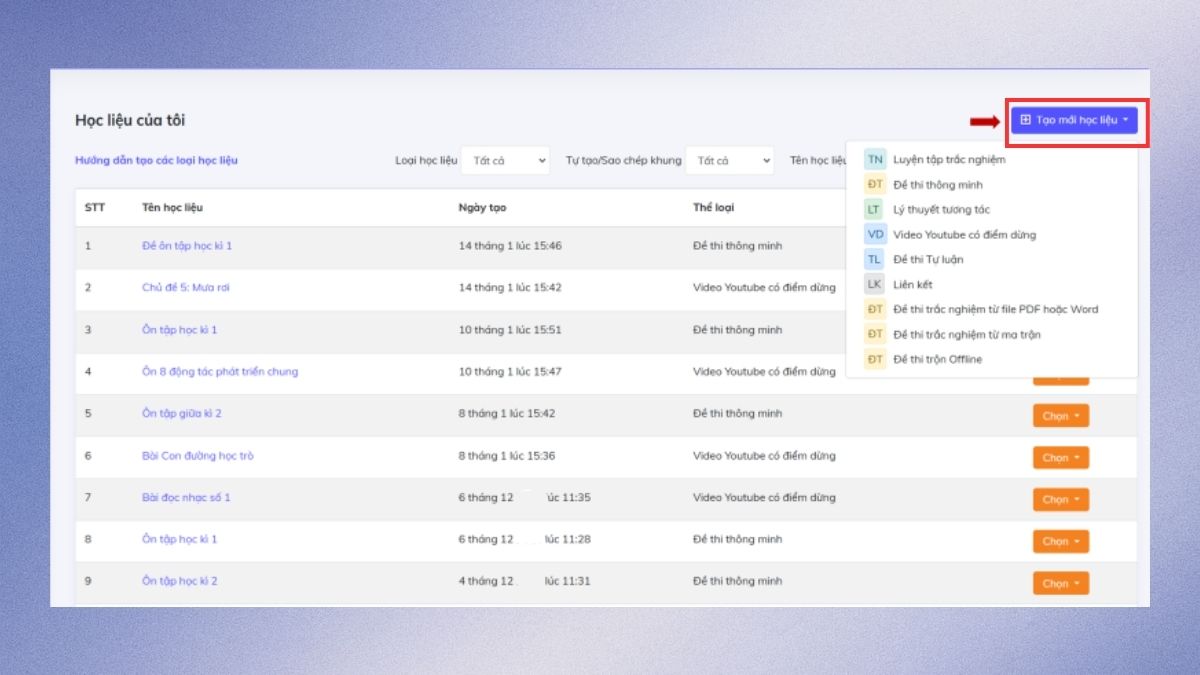1200x675 pixels.
Task: Open Ôn tập học kì 1 in row 3
Action: pyautogui.click(x=180, y=329)
